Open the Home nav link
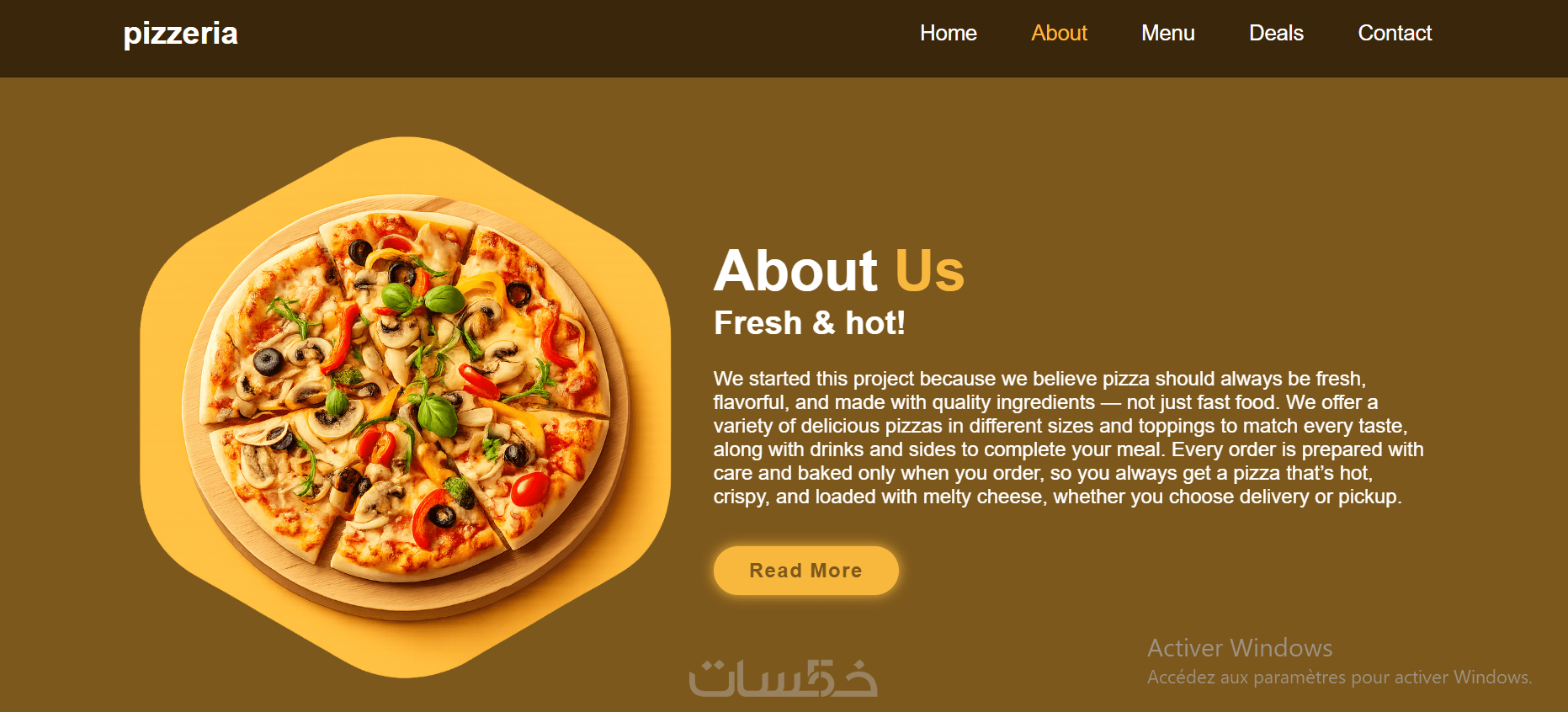This screenshot has width=1568, height=712. (948, 33)
